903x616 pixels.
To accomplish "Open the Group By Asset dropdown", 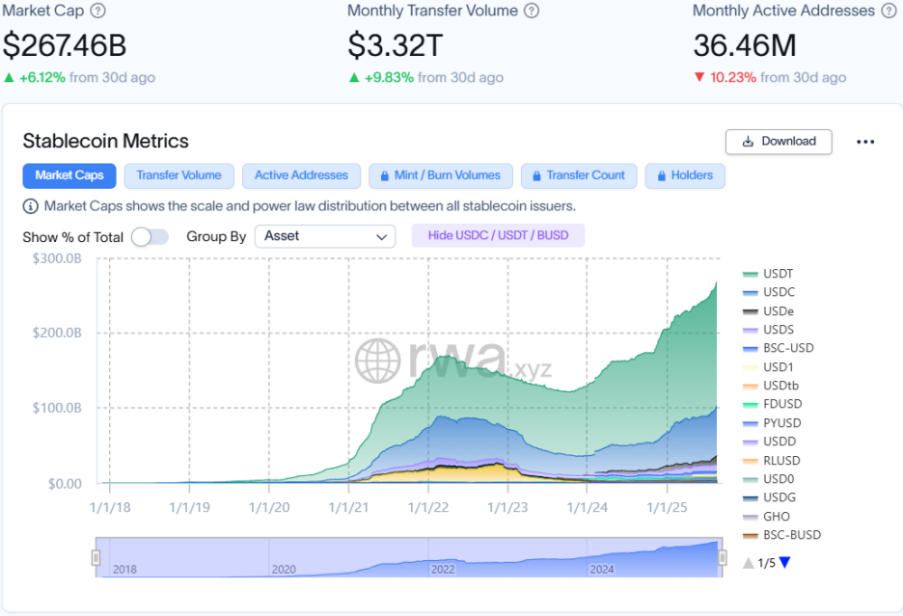I will coord(325,237).
